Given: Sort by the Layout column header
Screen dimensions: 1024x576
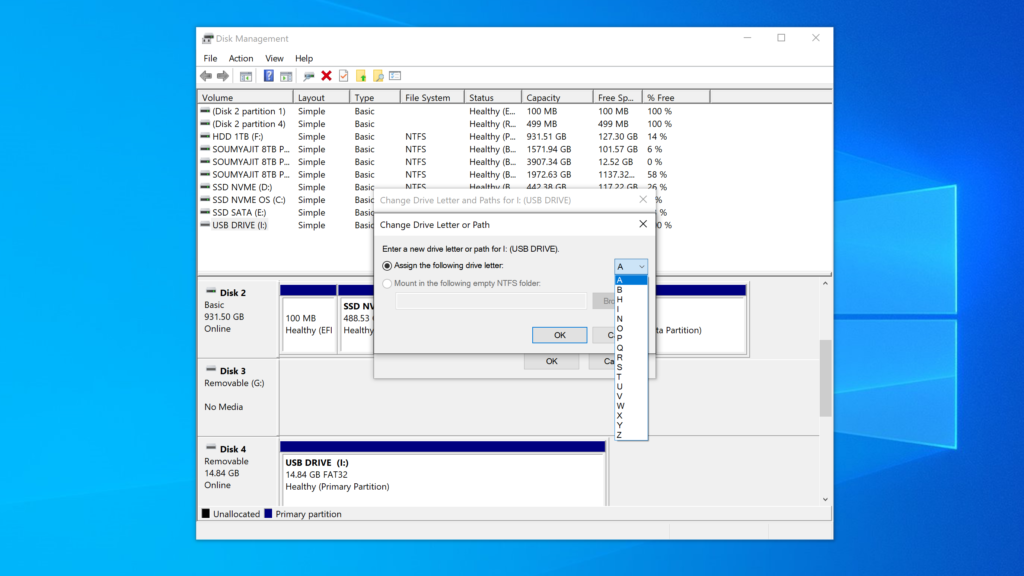Looking at the screenshot, I should (x=321, y=97).
